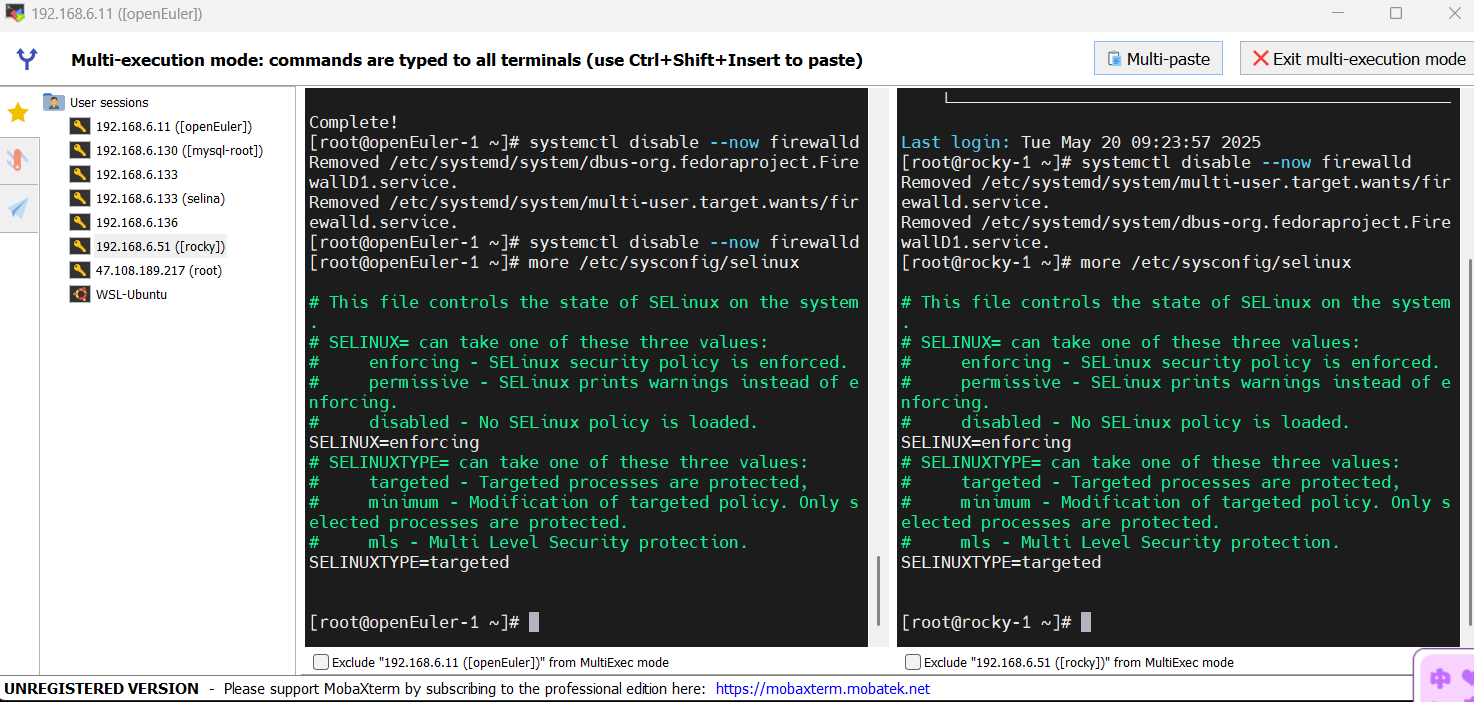
Task: Open the Macros paper-plane sidebar tab
Action: [18, 207]
